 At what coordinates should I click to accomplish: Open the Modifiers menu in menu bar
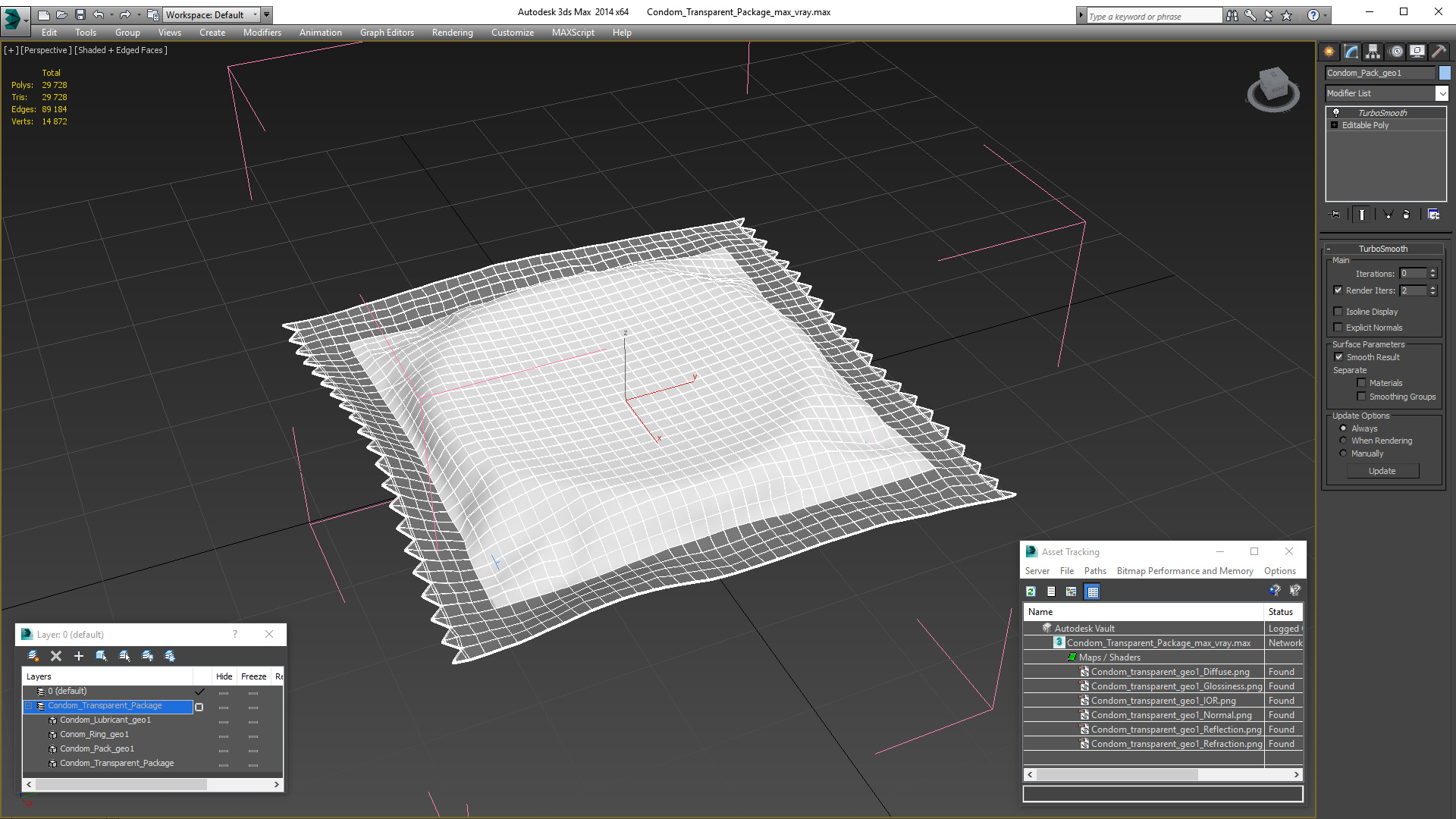(261, 32)
